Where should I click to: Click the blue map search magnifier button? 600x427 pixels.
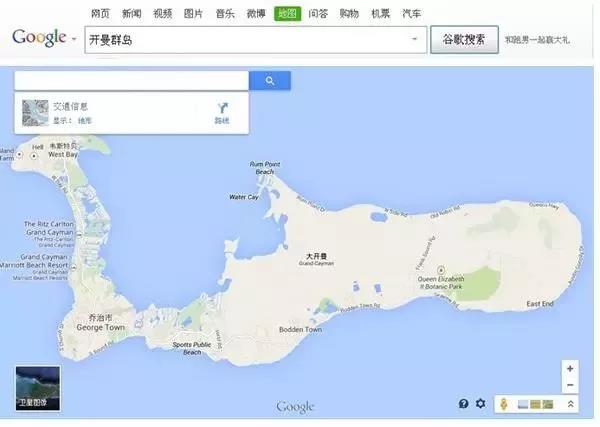pyautogui.click(x=270, y=81)
